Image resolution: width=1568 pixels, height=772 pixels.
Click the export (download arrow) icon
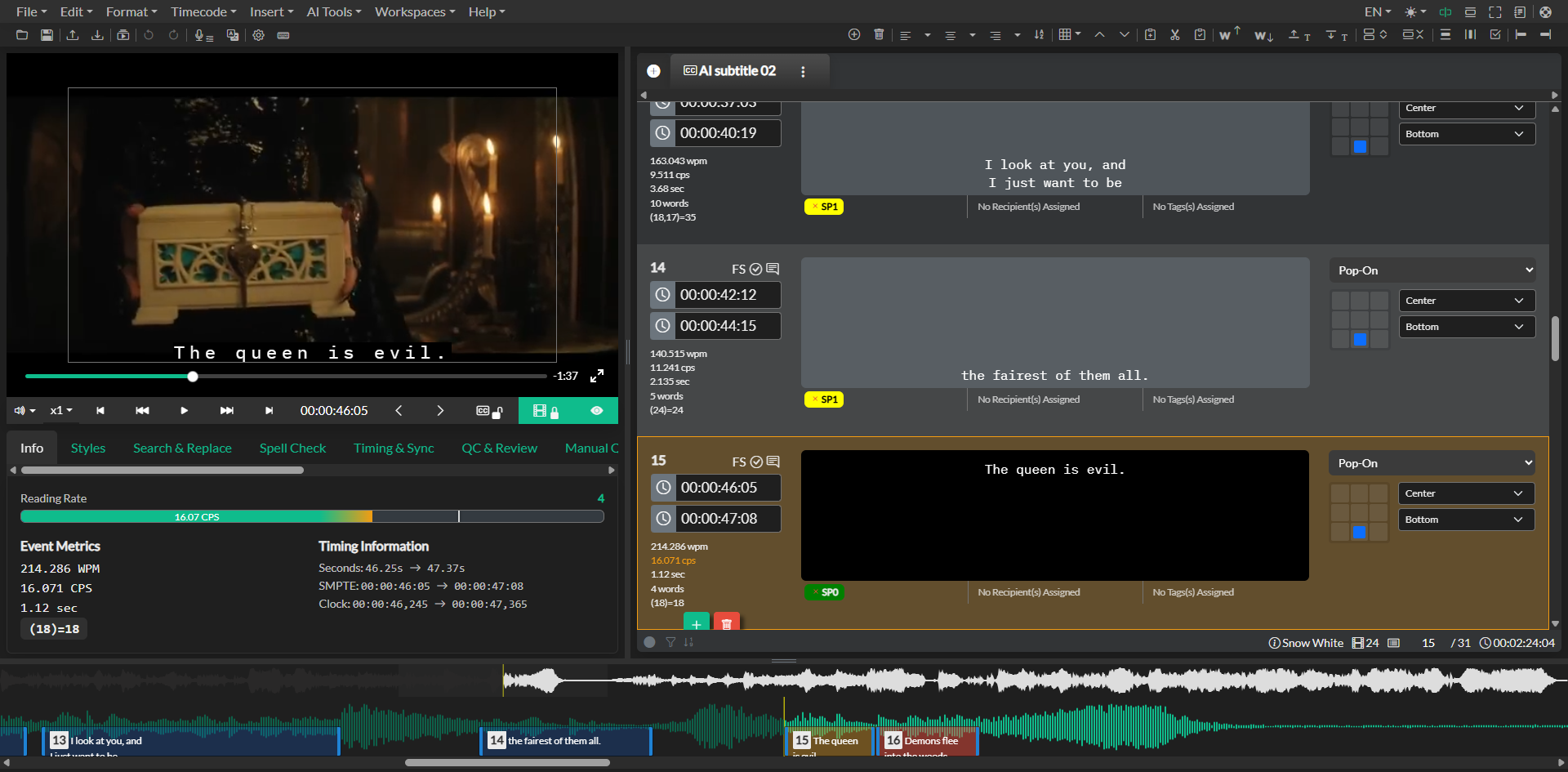tap(97, 35)
